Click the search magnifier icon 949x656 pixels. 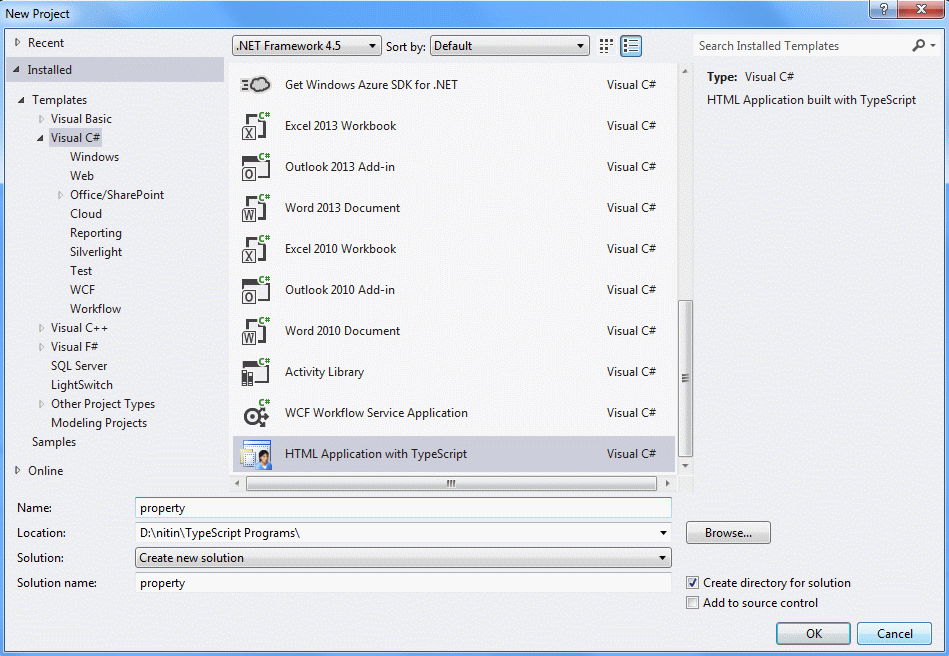(919, 45)
